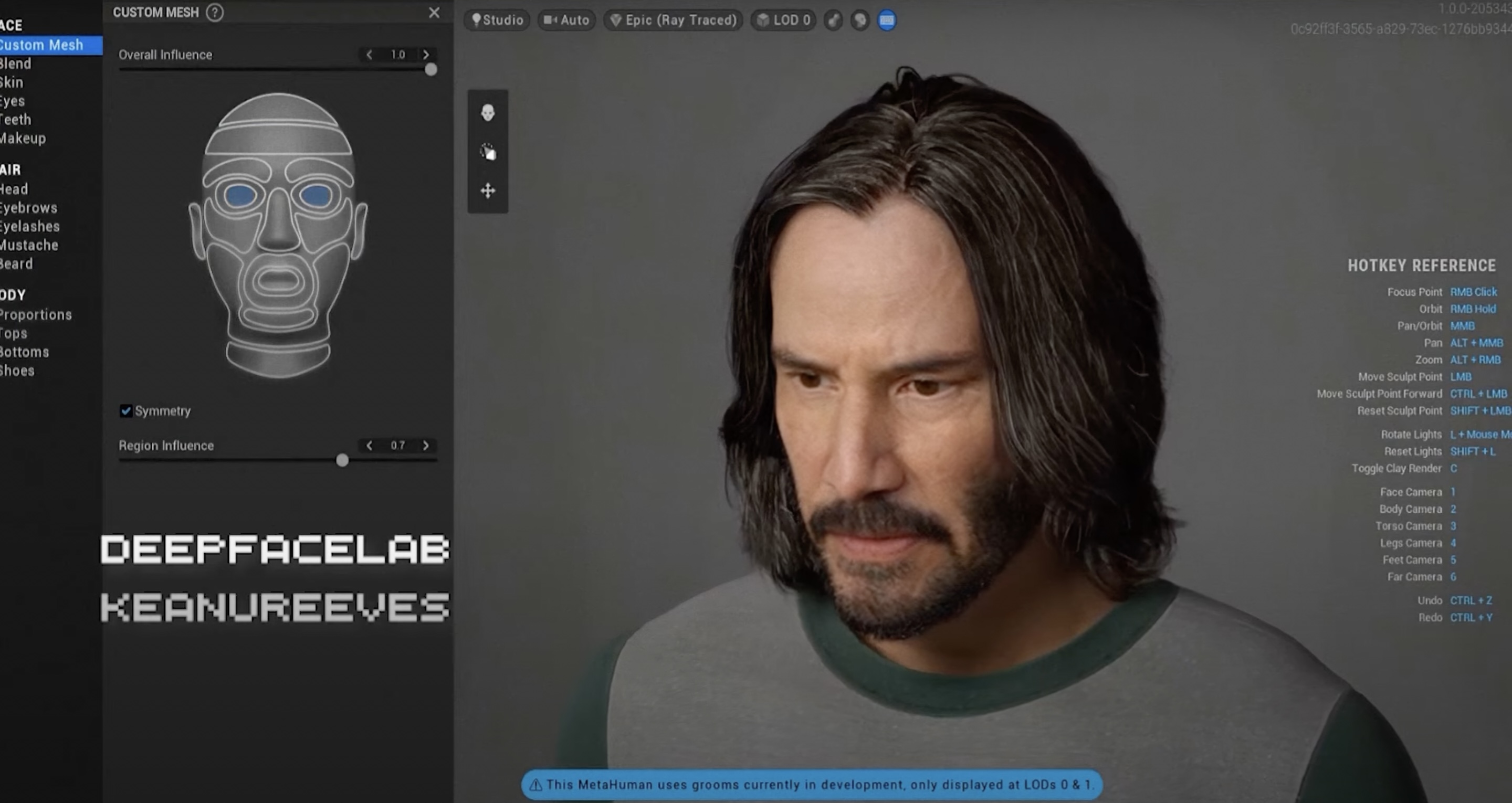The image size is (1512, 803).
Task: Open the Custom Mesh help question icon
Action: point(215,12)
